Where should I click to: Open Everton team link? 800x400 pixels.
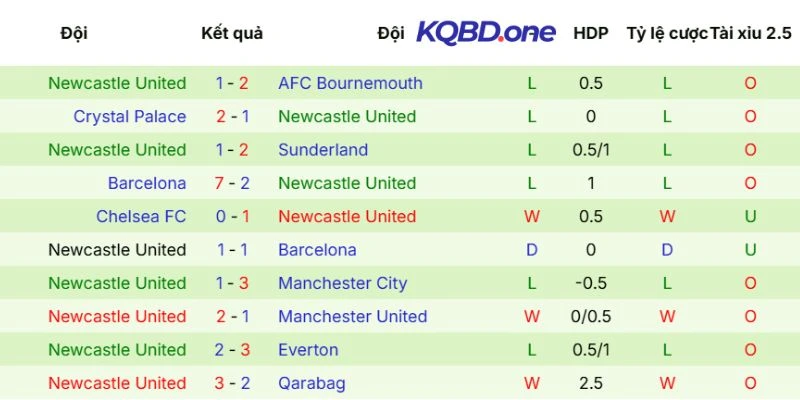pyautogui.click(x=308, y=350)
